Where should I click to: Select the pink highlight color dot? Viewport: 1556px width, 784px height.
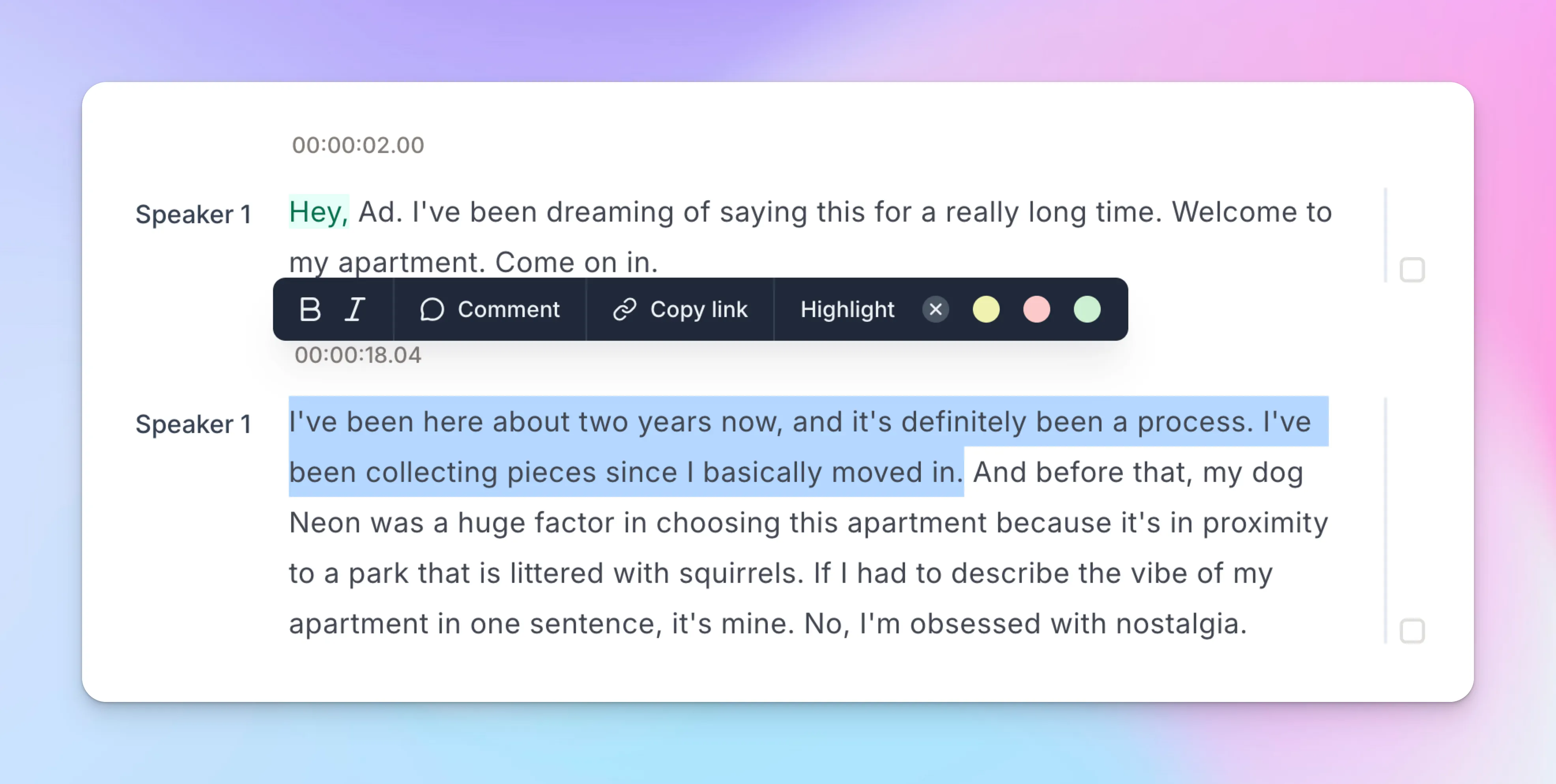(x=1036, y=309)
